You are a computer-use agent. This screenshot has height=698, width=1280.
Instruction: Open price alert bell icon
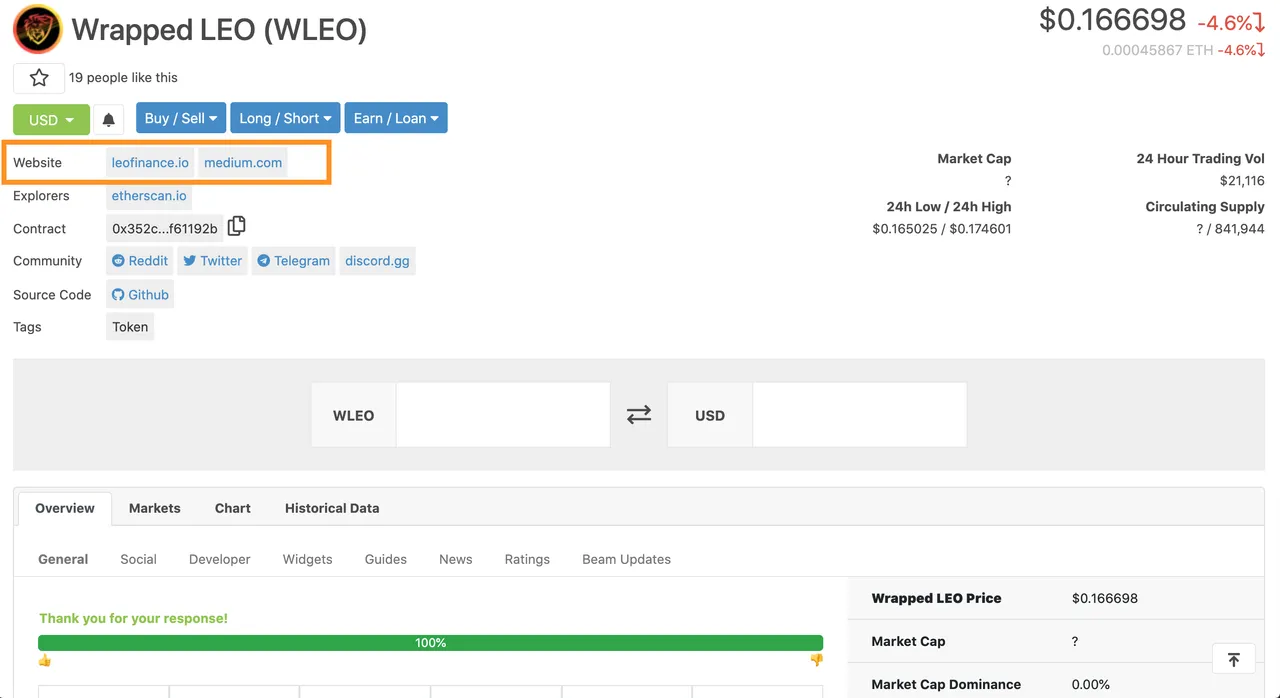tap(109, 119)
